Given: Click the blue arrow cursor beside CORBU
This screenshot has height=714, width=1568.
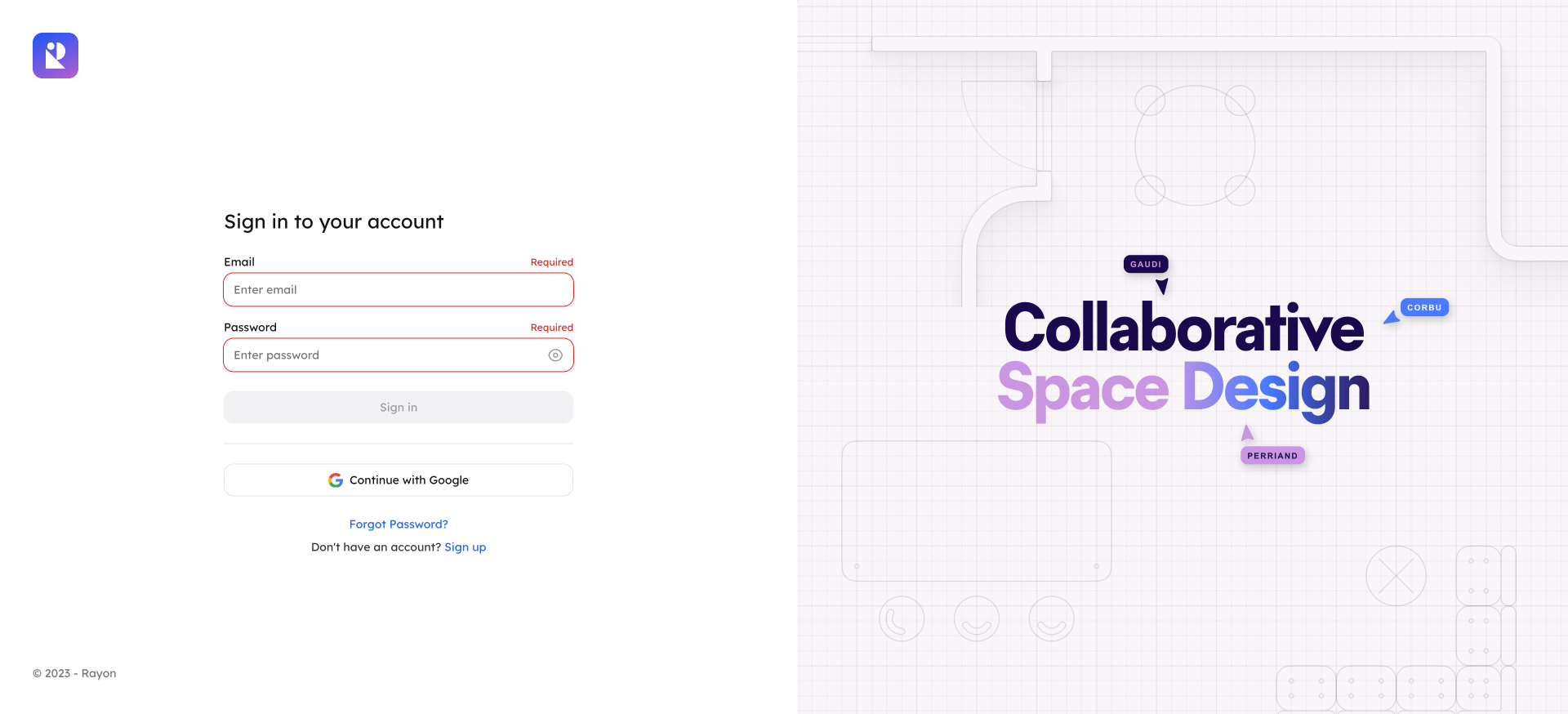Looking at the screenshot, I should click(1392, 318).
